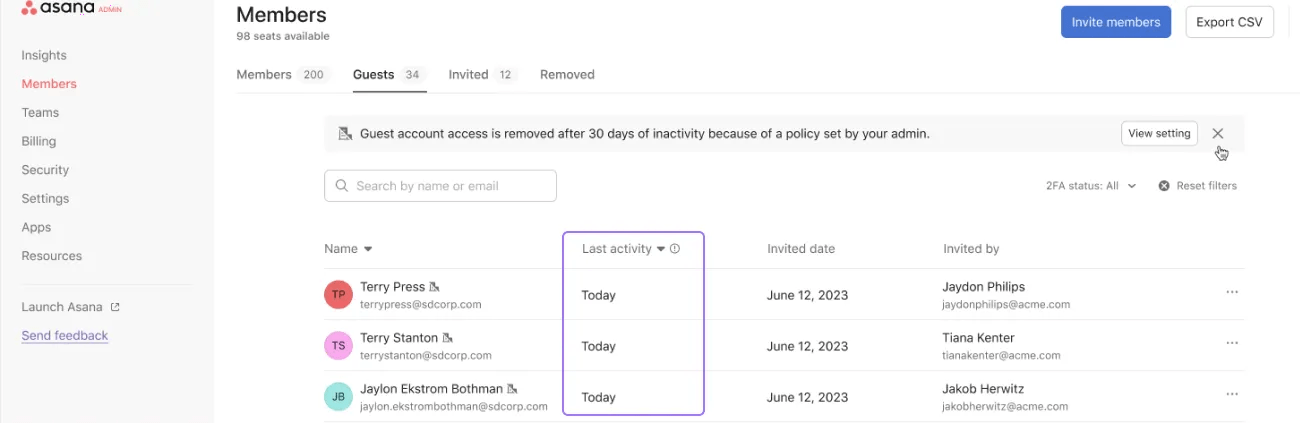Screen dimensions: 1300x423
Task: Click the Export CSV button
Action: pyautogui.click(x=1229, y=22)
